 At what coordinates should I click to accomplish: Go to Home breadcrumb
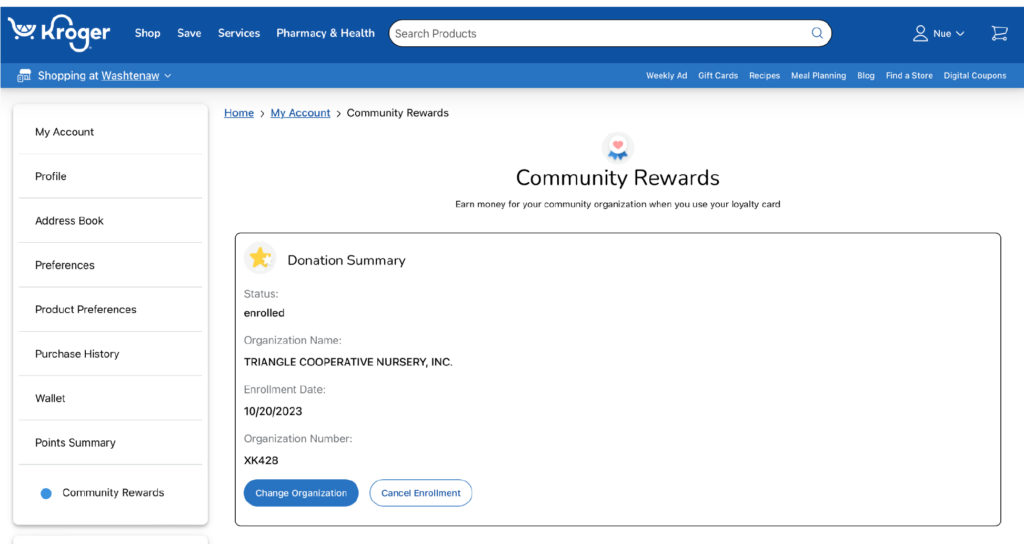point(239,113)
